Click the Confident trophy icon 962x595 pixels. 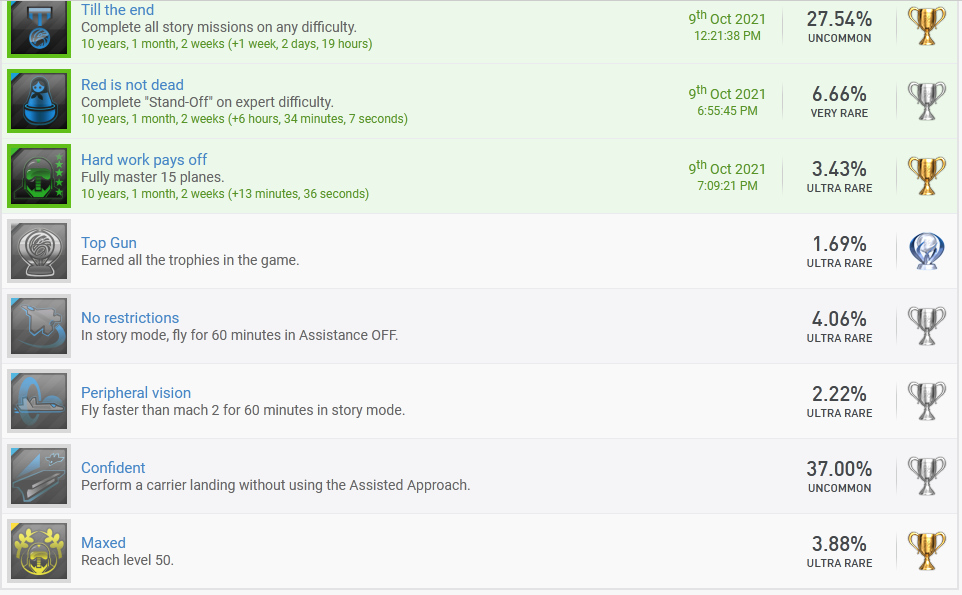click(40, 476)
